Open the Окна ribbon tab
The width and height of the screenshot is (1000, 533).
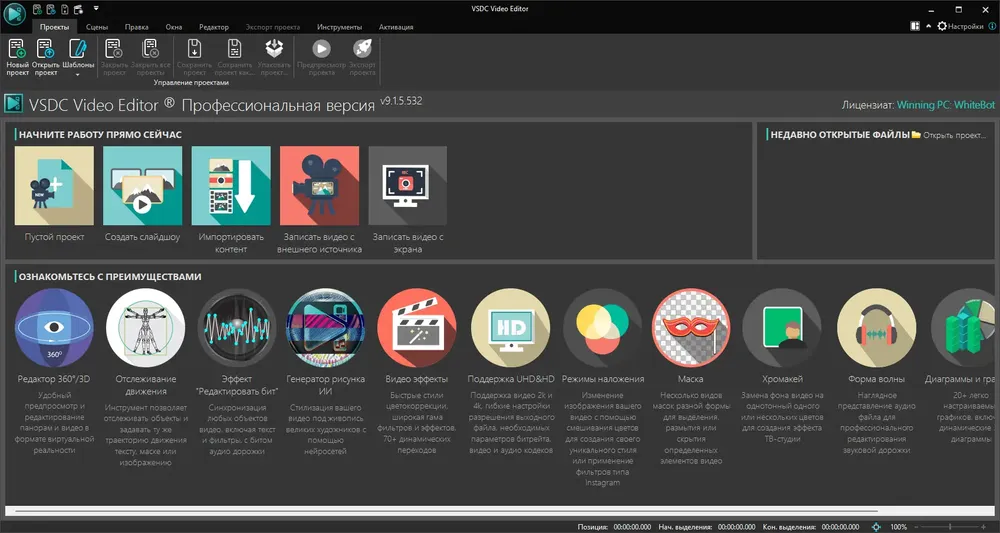click(173, 27)
